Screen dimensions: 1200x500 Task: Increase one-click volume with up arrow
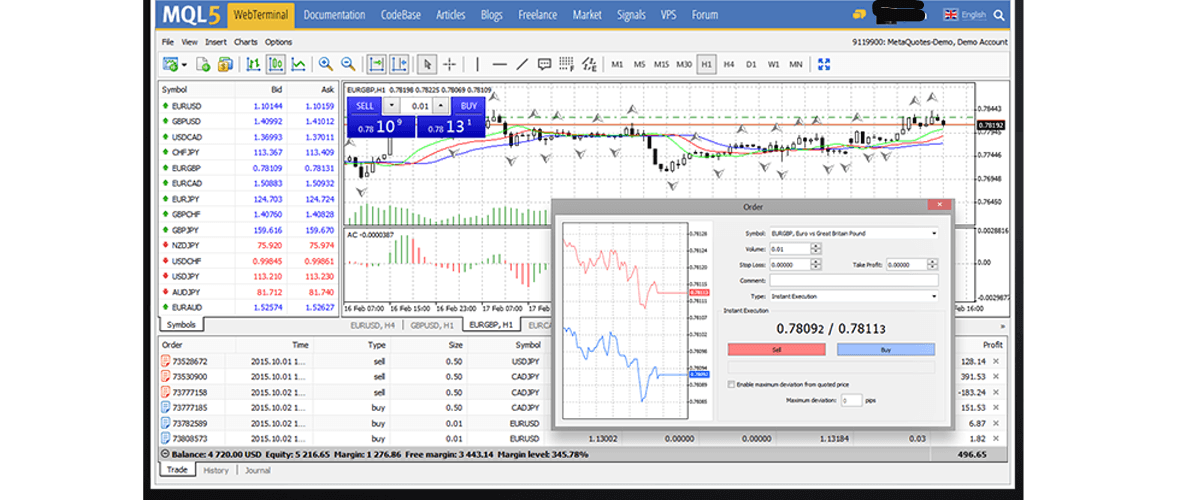(441, 105)
